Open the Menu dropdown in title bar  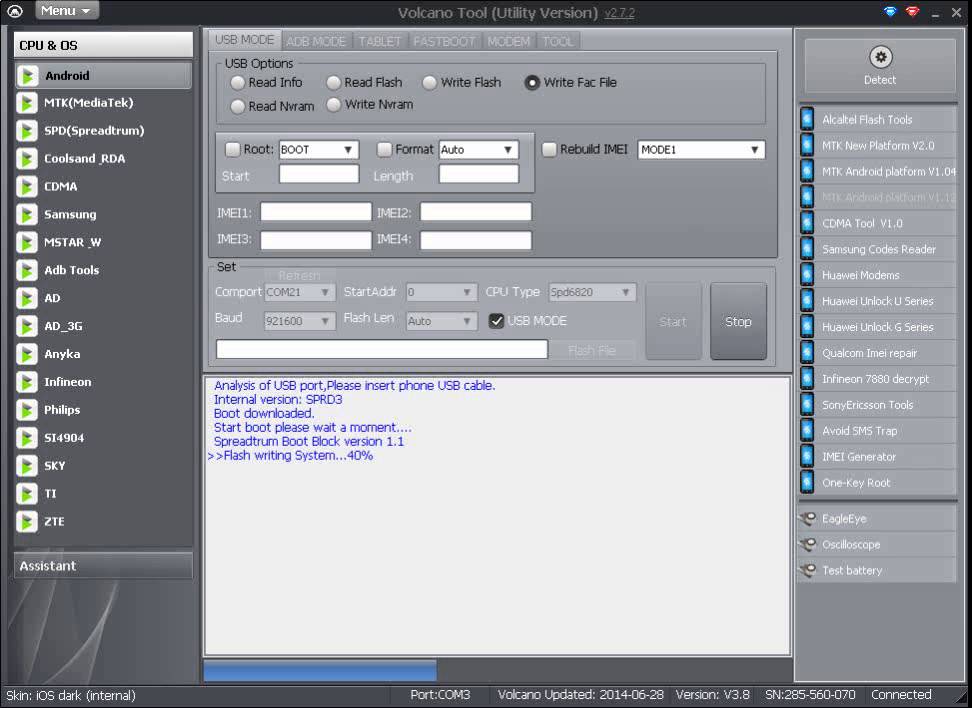pyautogui.click(x=67, y=11)
